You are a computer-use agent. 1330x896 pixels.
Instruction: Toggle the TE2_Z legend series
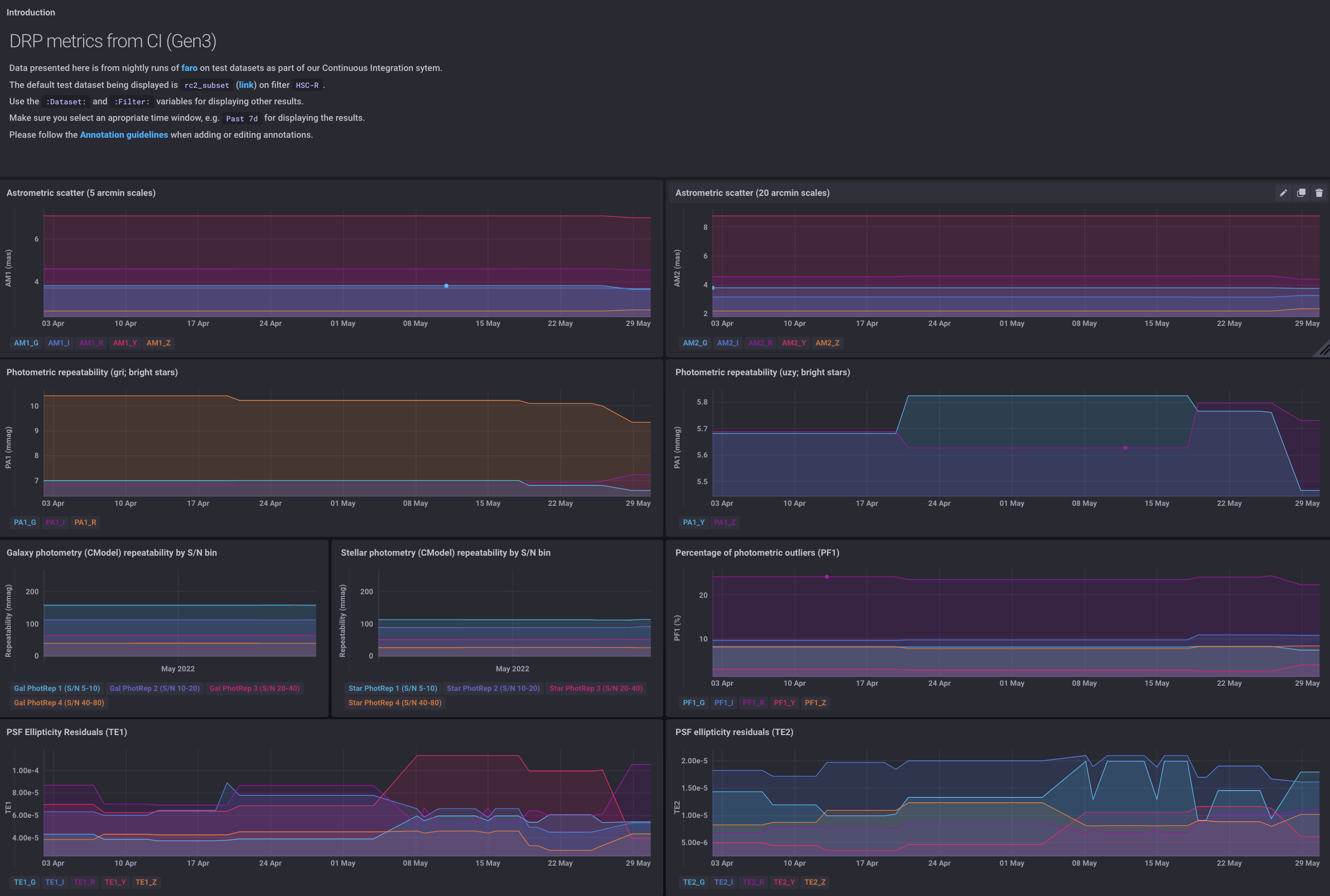(815, 882)
